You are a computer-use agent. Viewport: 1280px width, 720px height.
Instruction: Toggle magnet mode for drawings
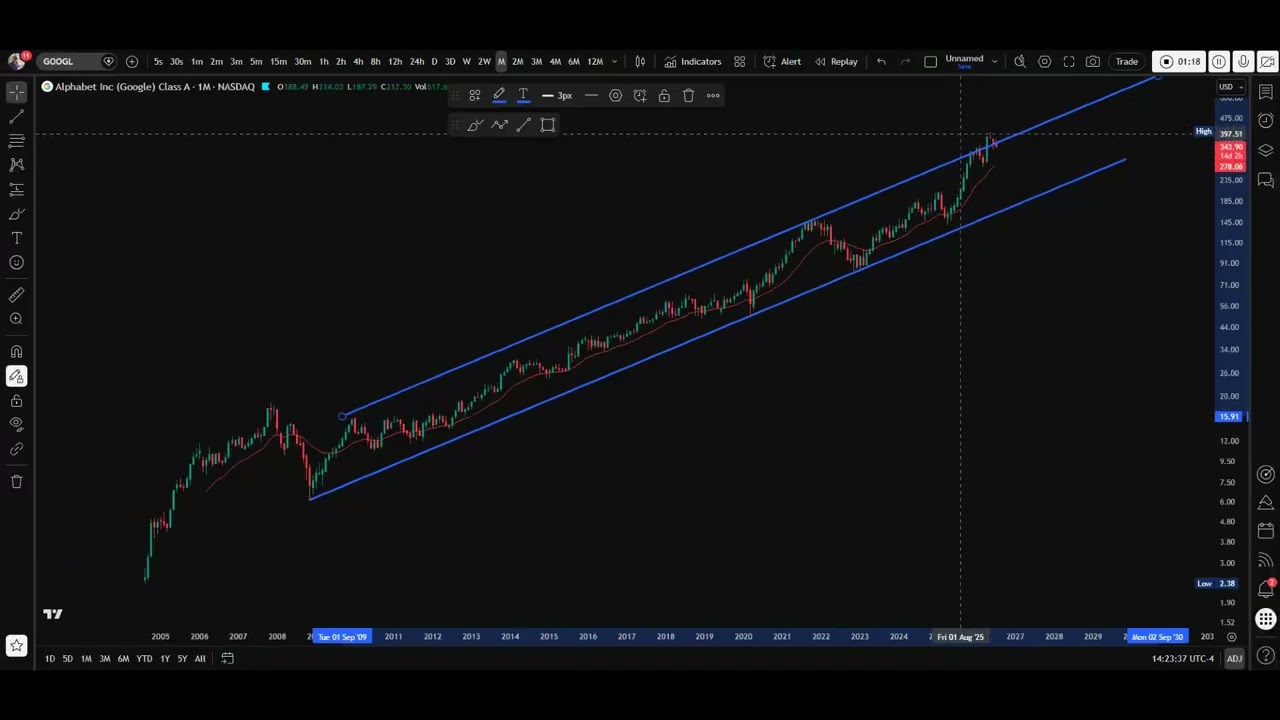pyautogui.click(x=16, y=352)
